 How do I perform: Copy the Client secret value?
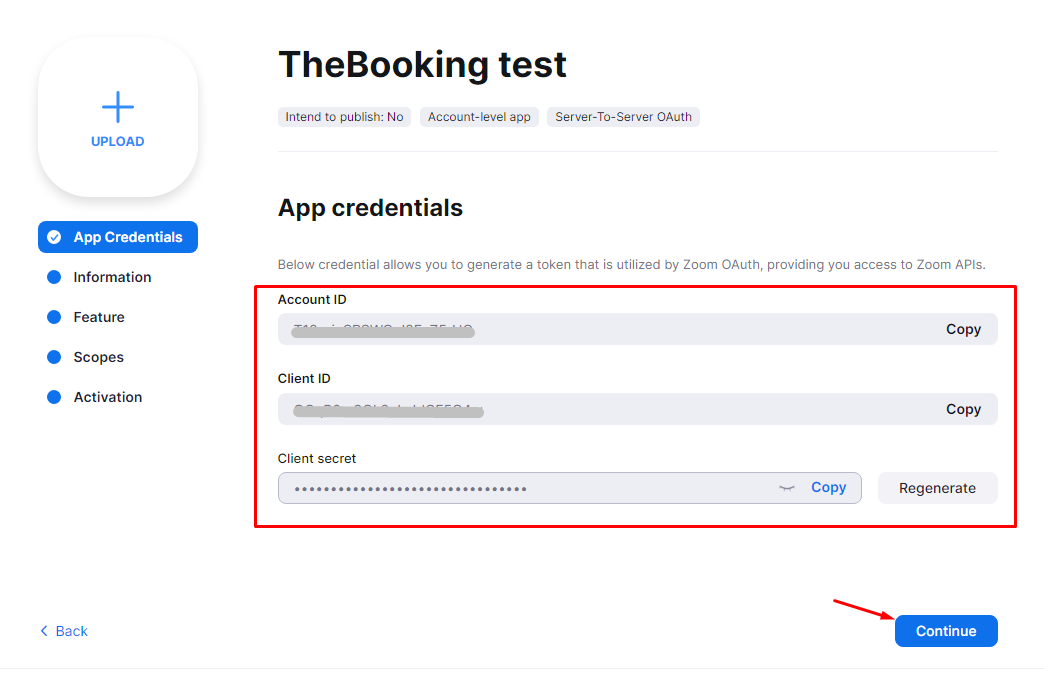[x=828, y=487]
